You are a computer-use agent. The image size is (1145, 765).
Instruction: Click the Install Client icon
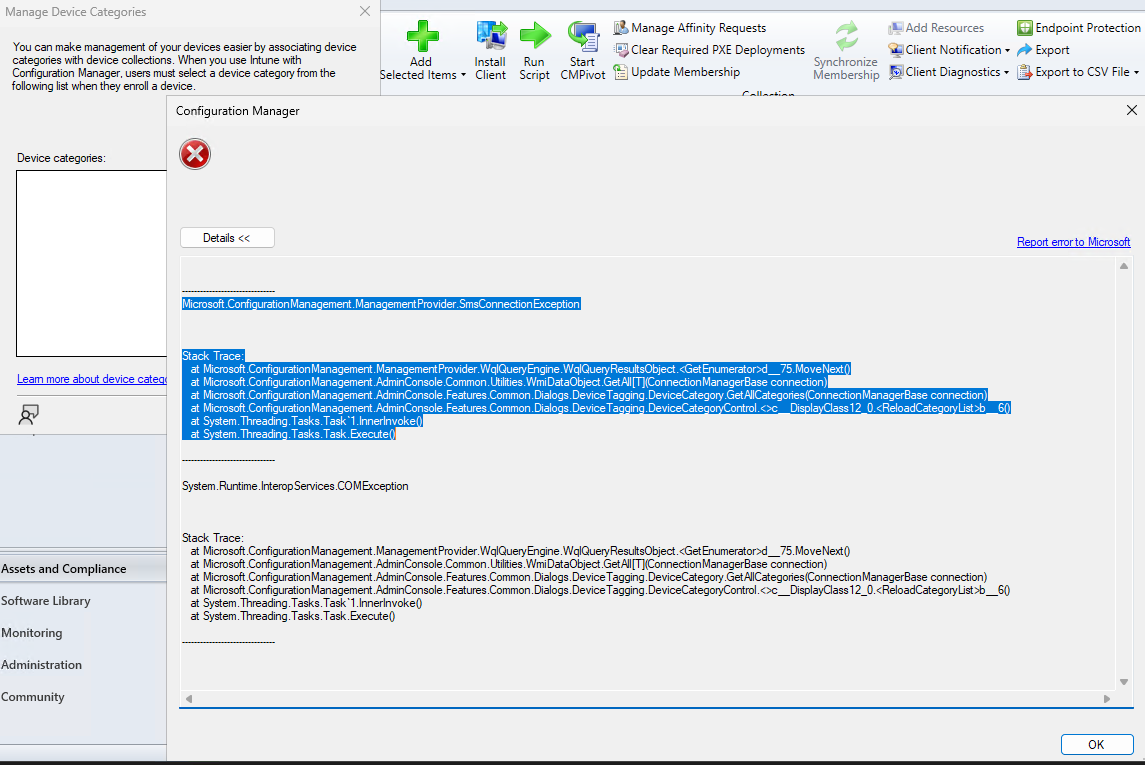[x=491, y=36]
